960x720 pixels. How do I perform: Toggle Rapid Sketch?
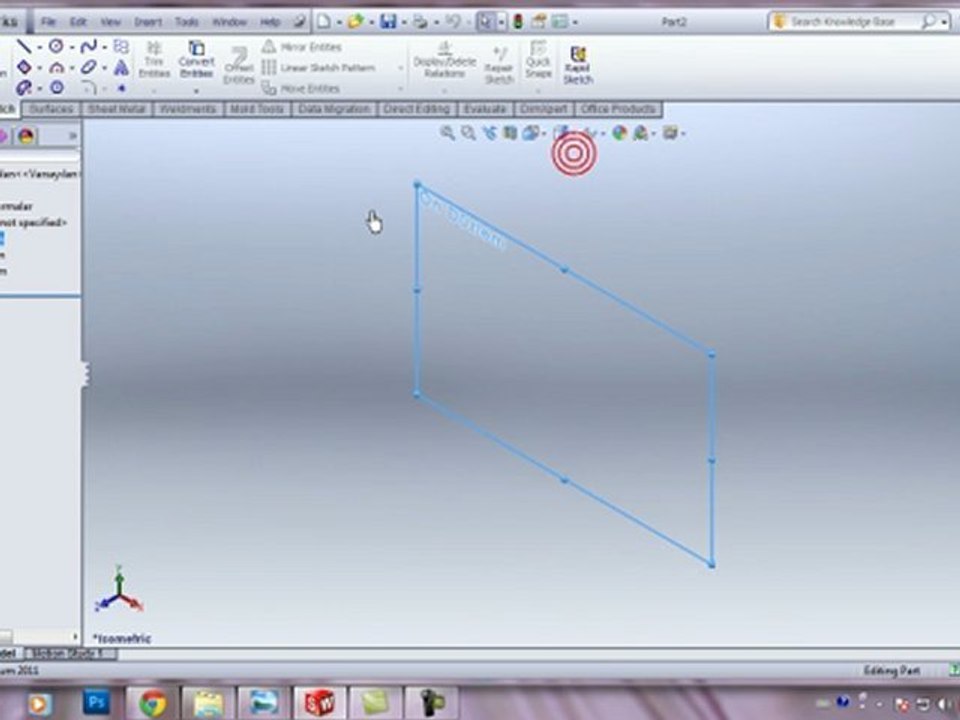(578, 66)
